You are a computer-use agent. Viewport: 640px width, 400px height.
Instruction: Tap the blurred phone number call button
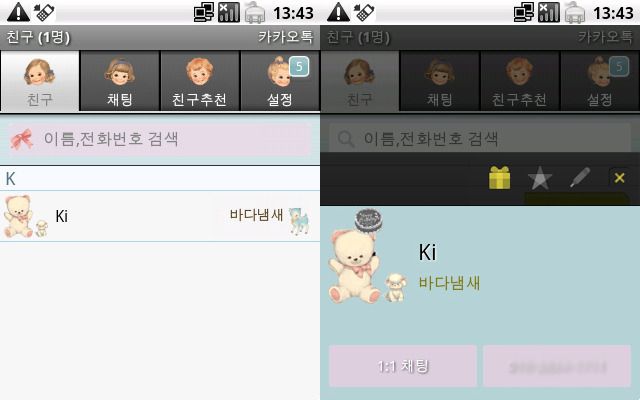pyautogui.click(x=557, y=366)
